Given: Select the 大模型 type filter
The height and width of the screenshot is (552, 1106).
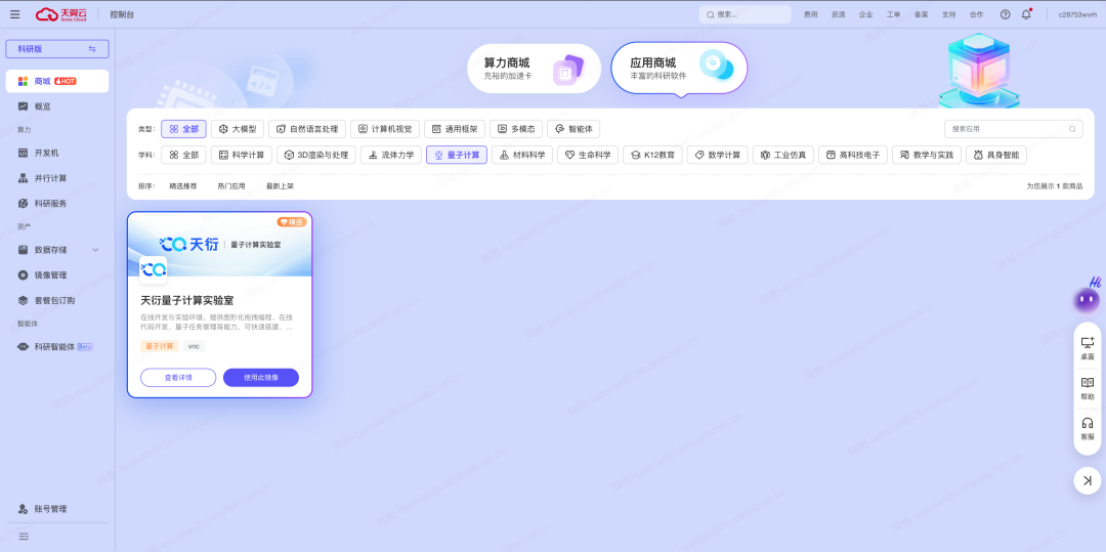Looking at the screenshot, I should pyautogui.click(x=237, y=129).
